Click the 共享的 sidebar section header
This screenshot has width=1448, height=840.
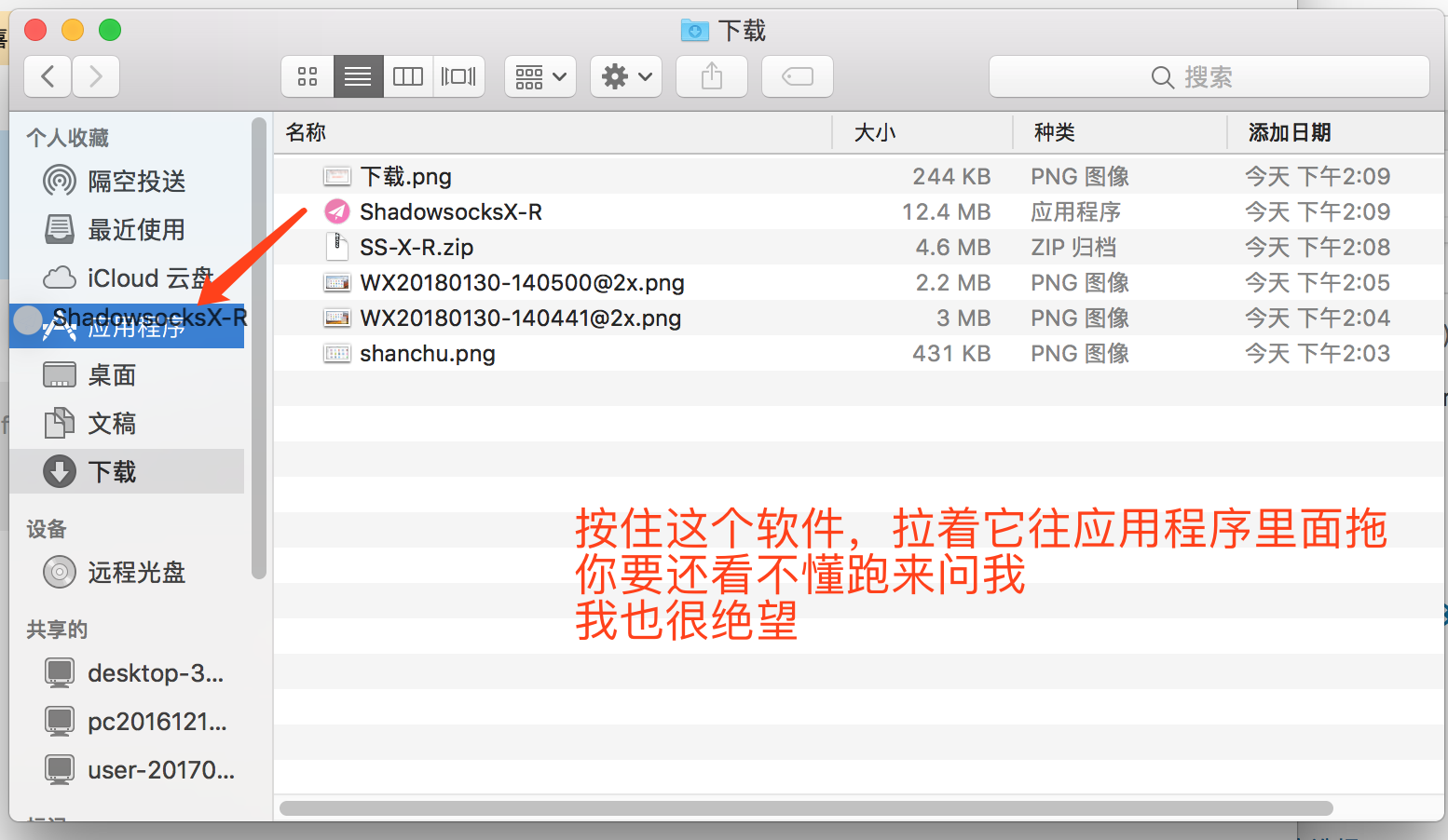click(57, 630)
